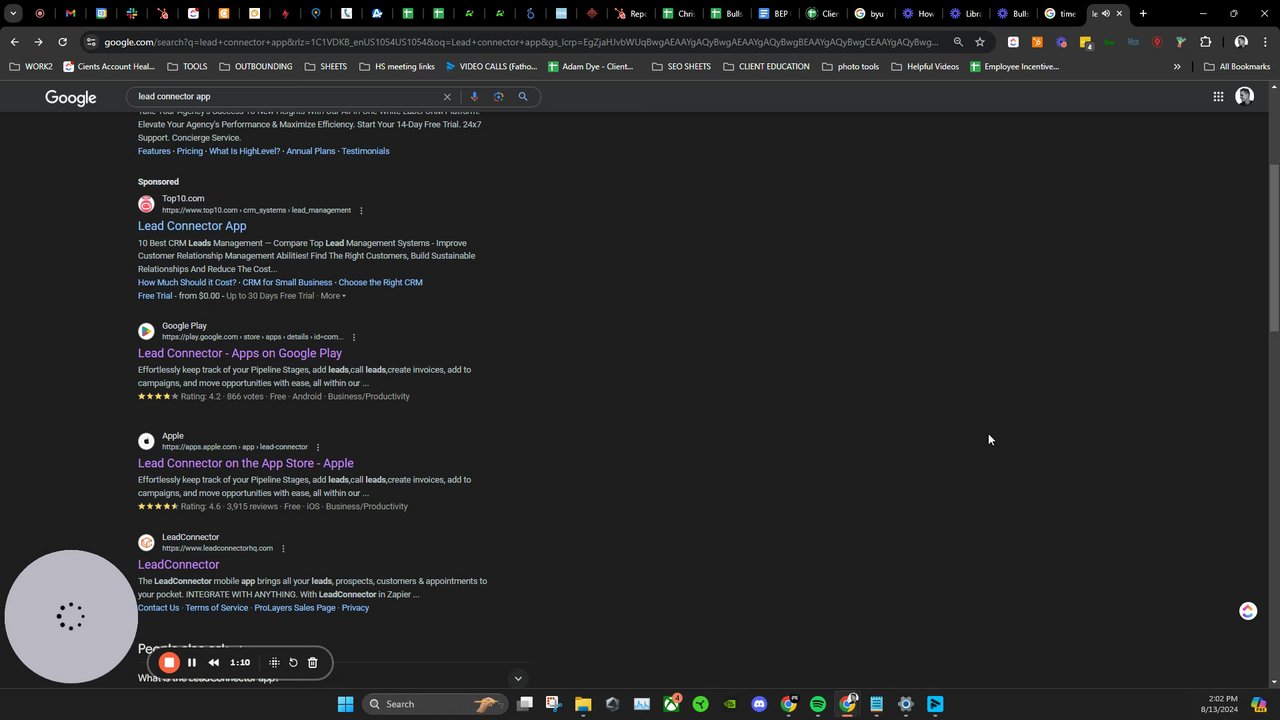Open Copilot in the system tray

tap(1259, 704)
